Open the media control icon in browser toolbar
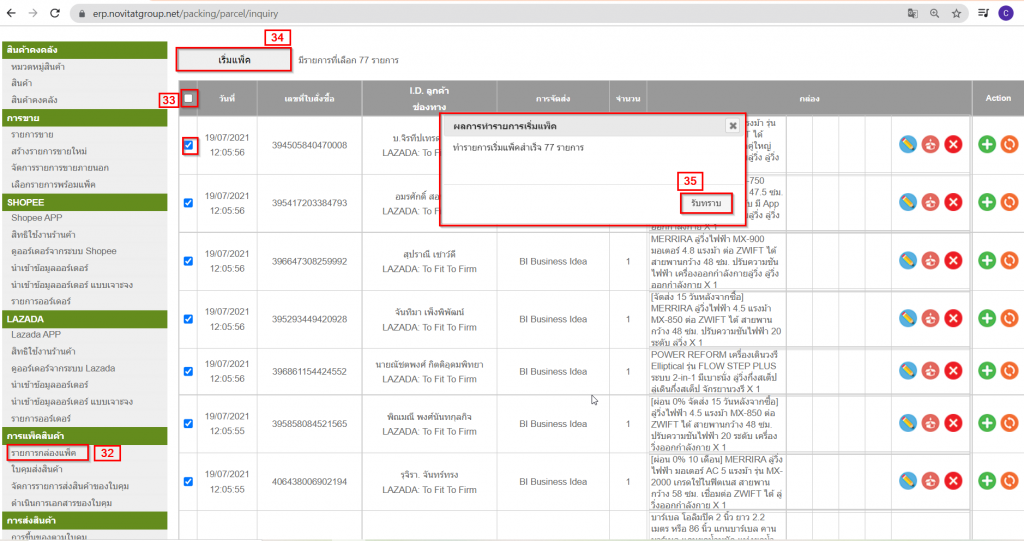This screenshot has height=541, width=1024. 982,13
